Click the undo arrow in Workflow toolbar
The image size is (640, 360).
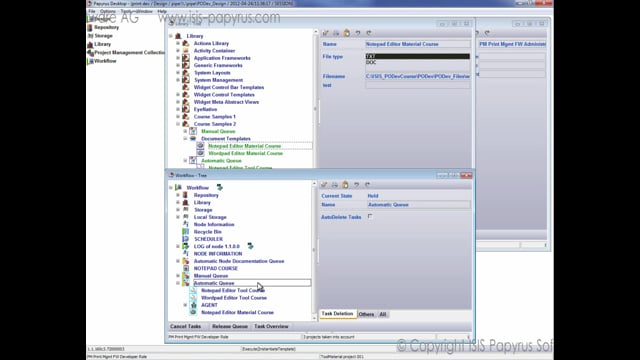356,185
